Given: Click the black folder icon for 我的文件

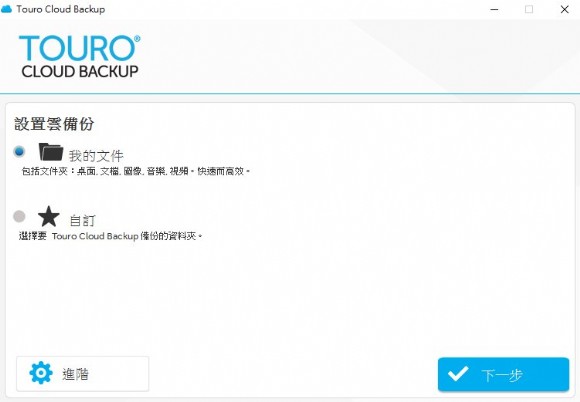Looking at the screenshot, I should 51,152.
